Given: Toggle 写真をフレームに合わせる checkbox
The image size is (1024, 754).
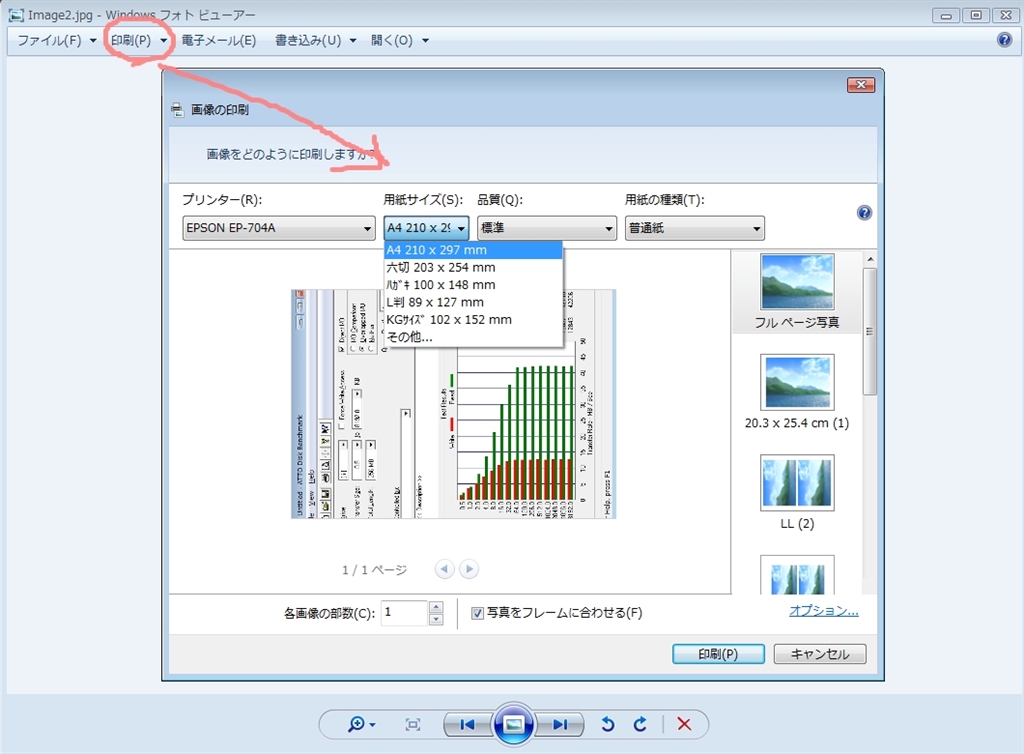Looking at the screenshot, I should tap(477, 613).
